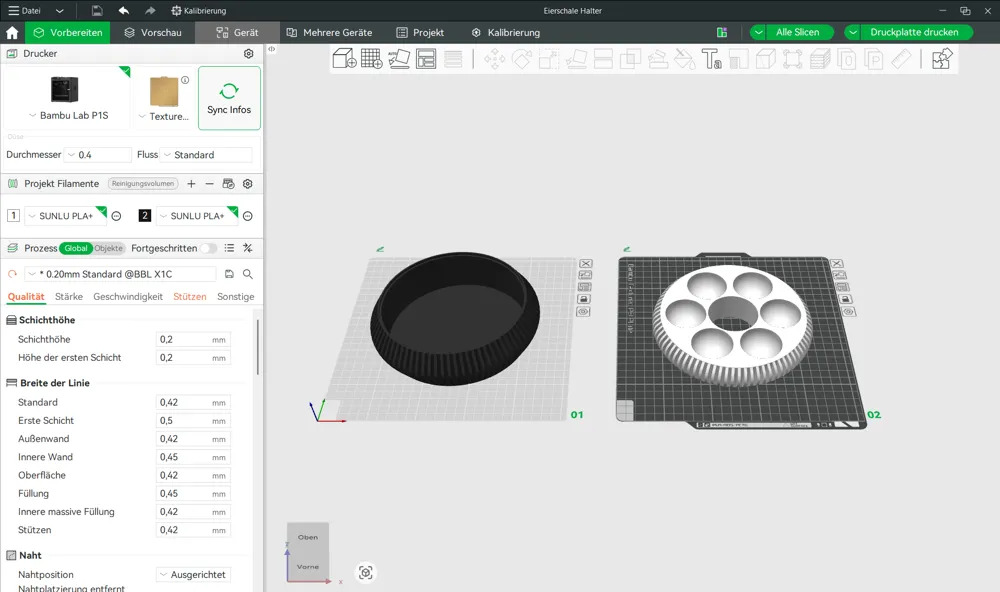
Task: Select the Move tool in toolbar
Action: pos(494,59)
